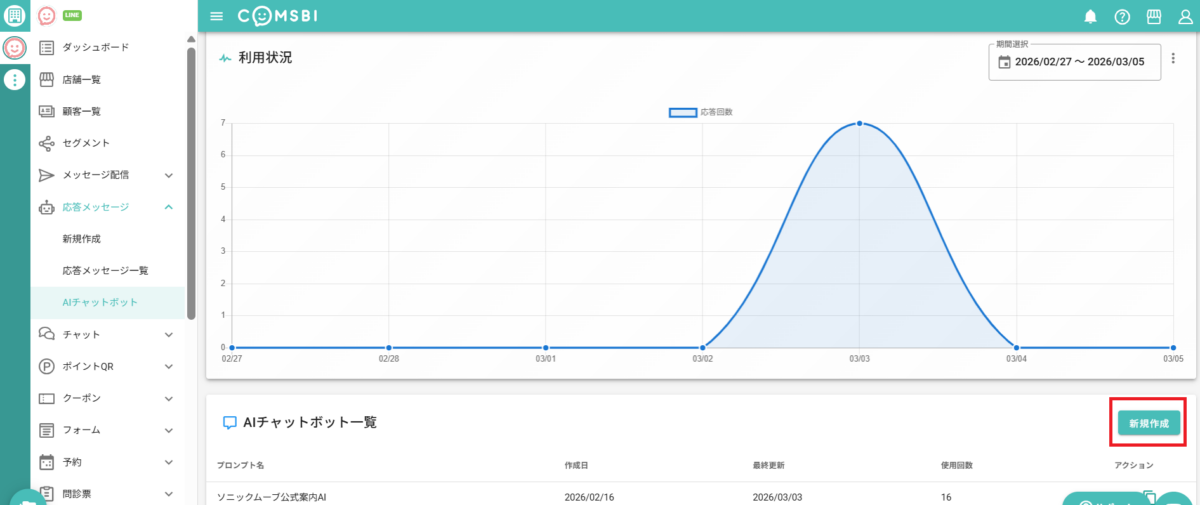1200x505 pixels.
Task: Expand the ポイントQR menu
Action: [x=169, y=366]
